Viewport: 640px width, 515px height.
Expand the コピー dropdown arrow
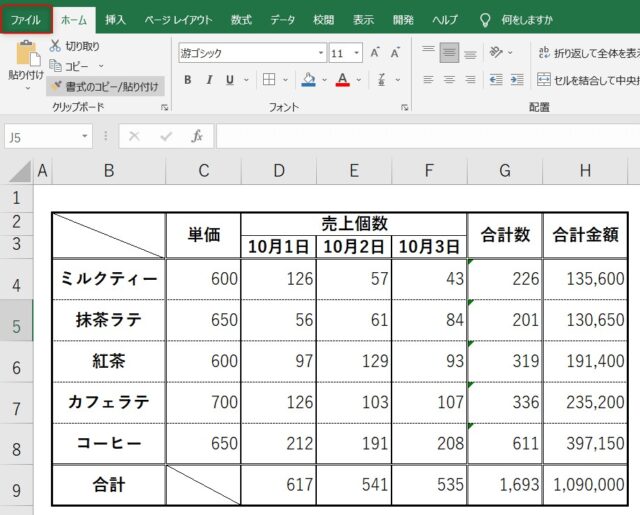(101, 66)
